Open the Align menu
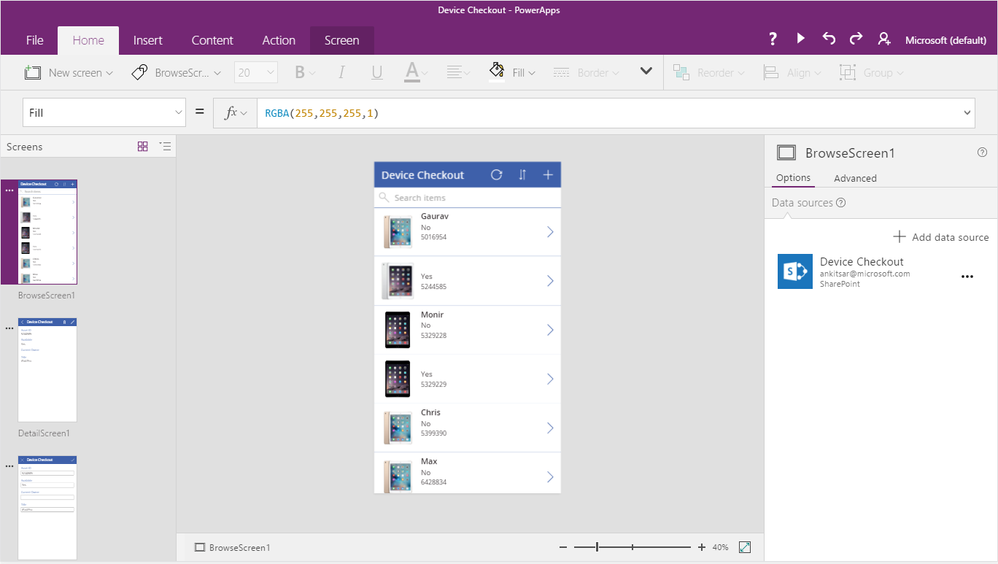This screenshot has width=998, height=564. [x=792, y=73]
